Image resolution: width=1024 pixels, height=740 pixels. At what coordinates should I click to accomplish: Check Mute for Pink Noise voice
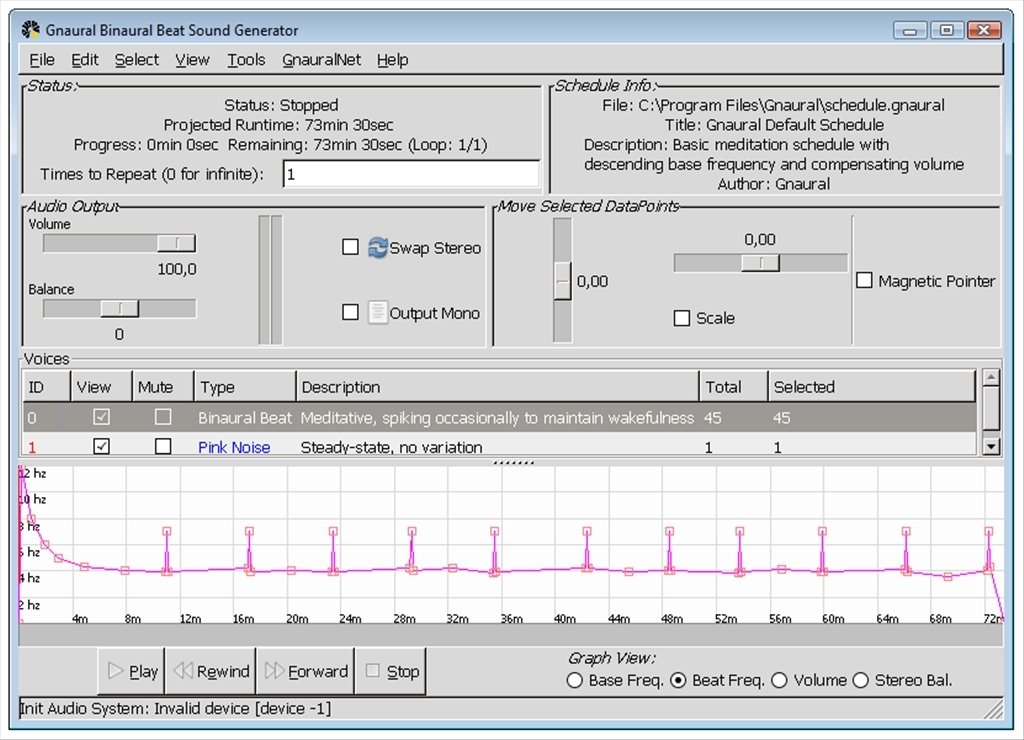pyautogui.click(x=163, y=446)
